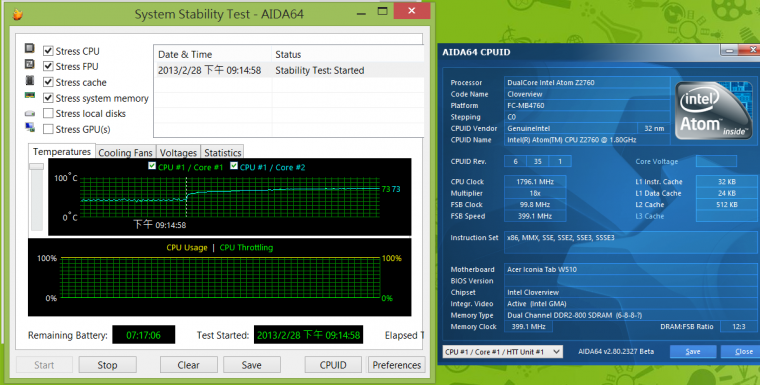Click the Memory Clock value 399.1 MHz
This screenshot has width=760, height=385.
click(528, 327)
